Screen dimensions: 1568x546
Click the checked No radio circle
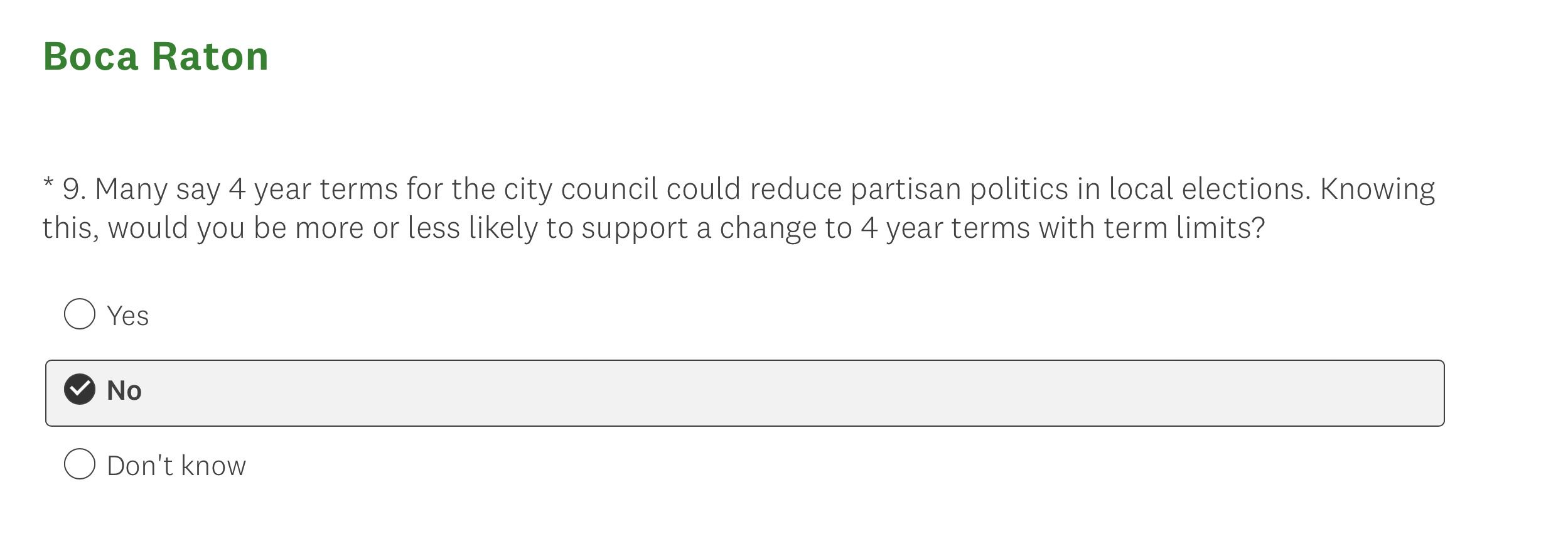tap(80, 389)
